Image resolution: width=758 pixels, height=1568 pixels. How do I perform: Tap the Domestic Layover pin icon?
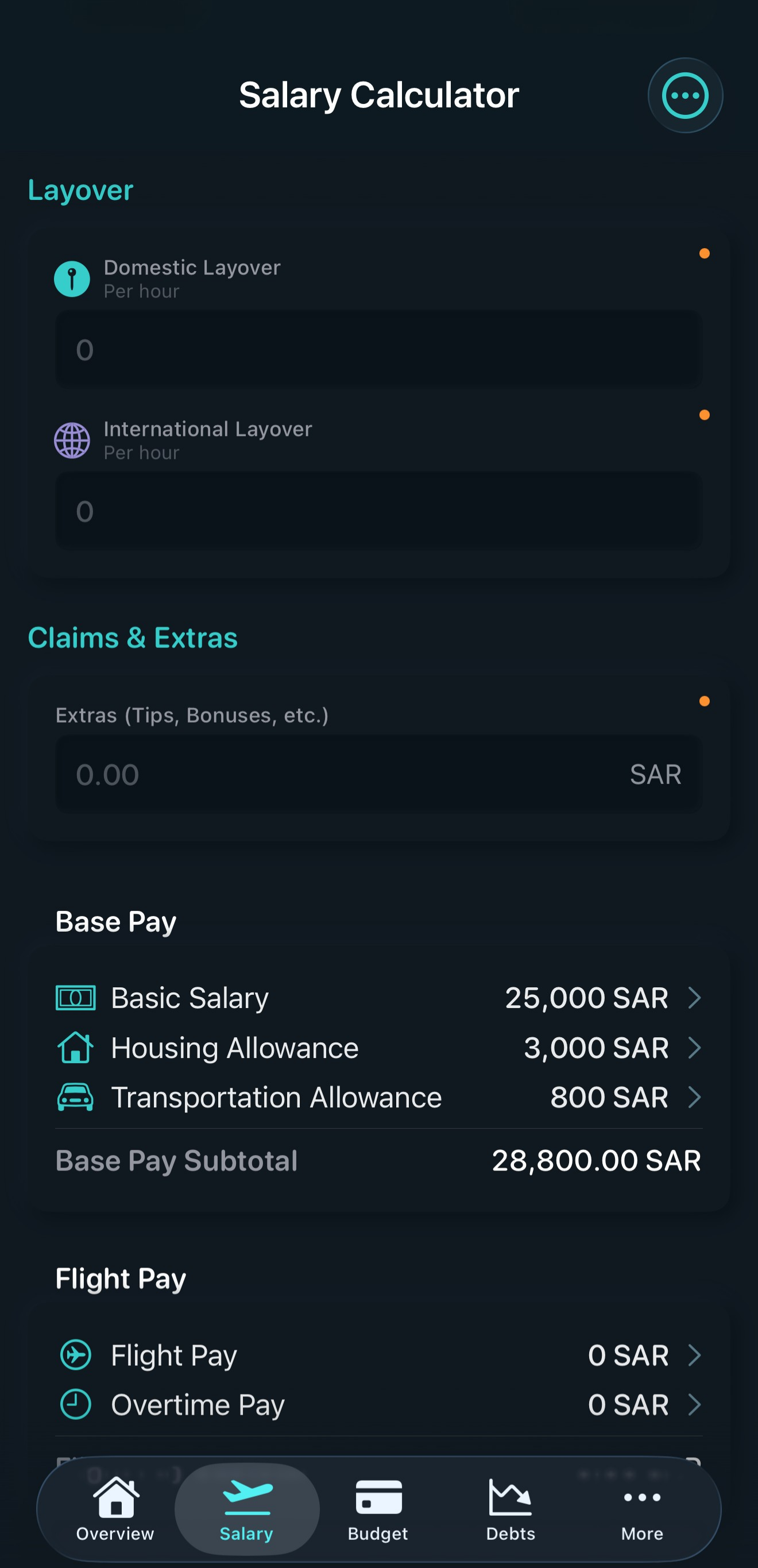click(x=72, y=279)
